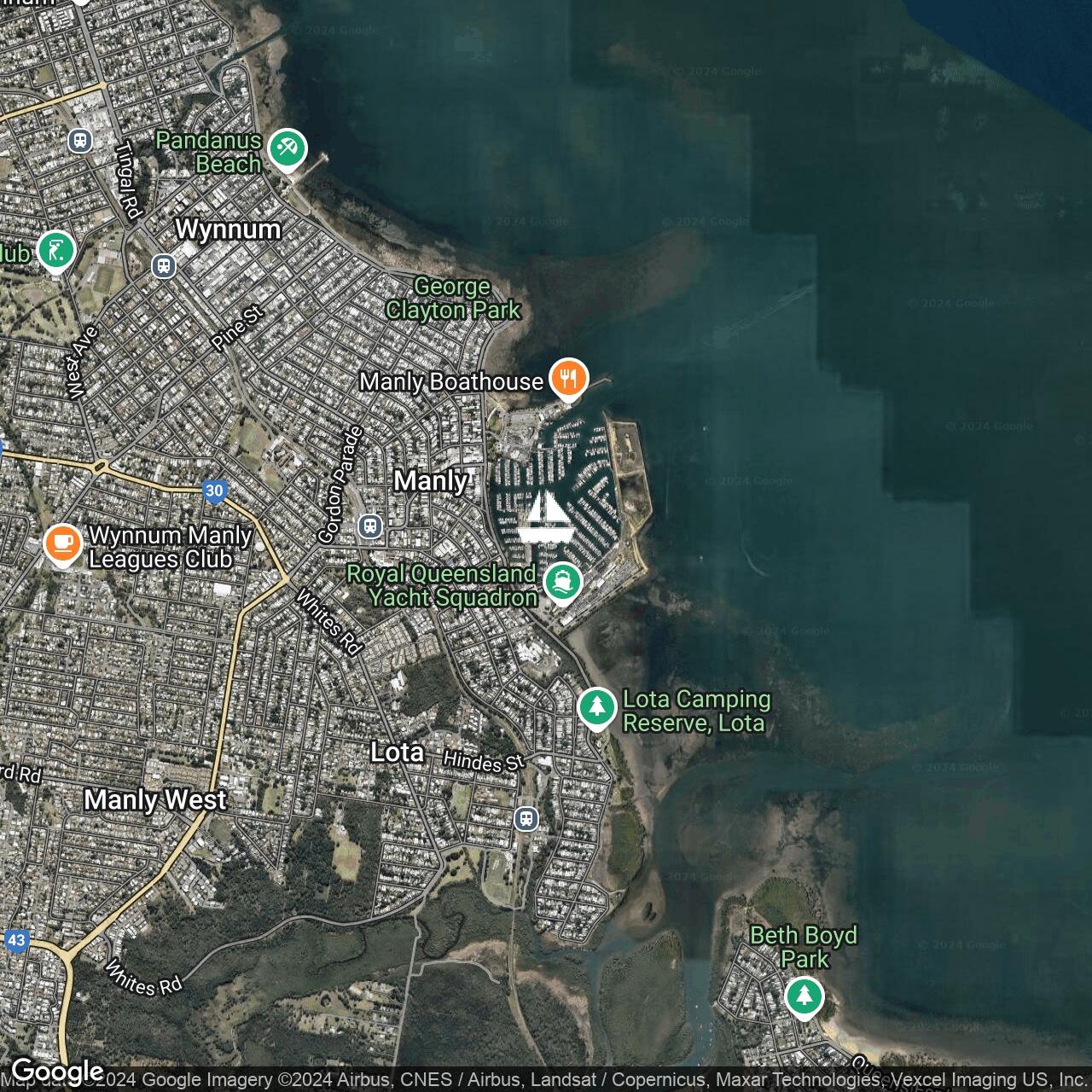Viewport: 1092px width, 1092px height.
Task: Select the train station icon near Tingal Rd
Action: point(81,140)
